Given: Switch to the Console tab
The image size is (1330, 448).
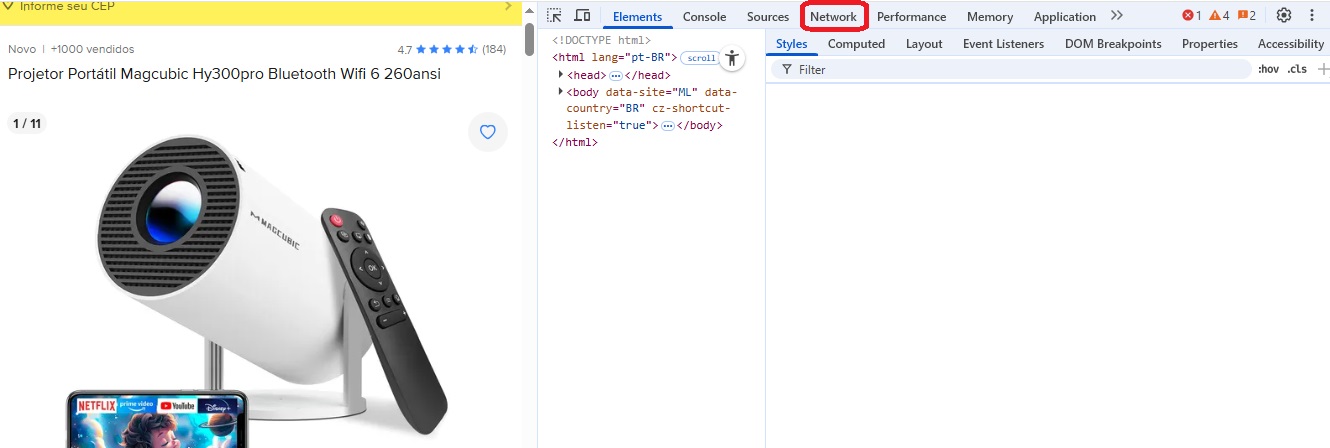Looking at the screenshot, I should (704, 17).
